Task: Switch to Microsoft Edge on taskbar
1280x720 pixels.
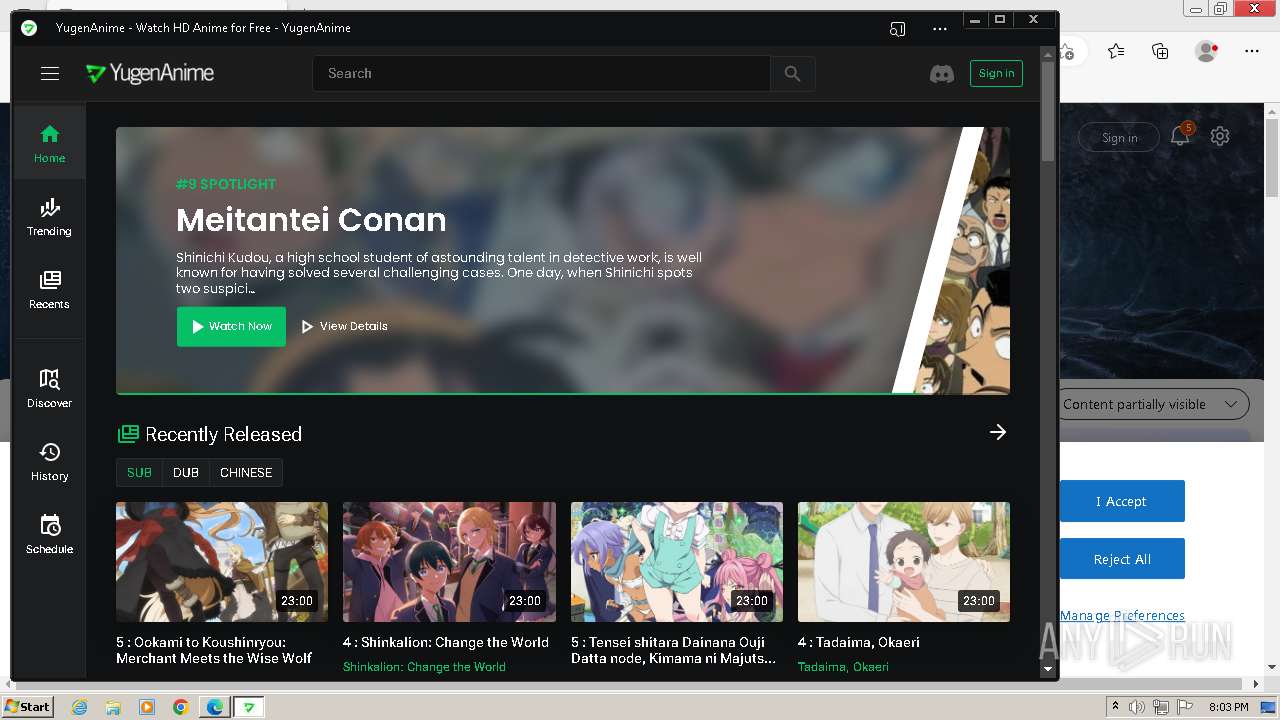Action: coord(215,707)
